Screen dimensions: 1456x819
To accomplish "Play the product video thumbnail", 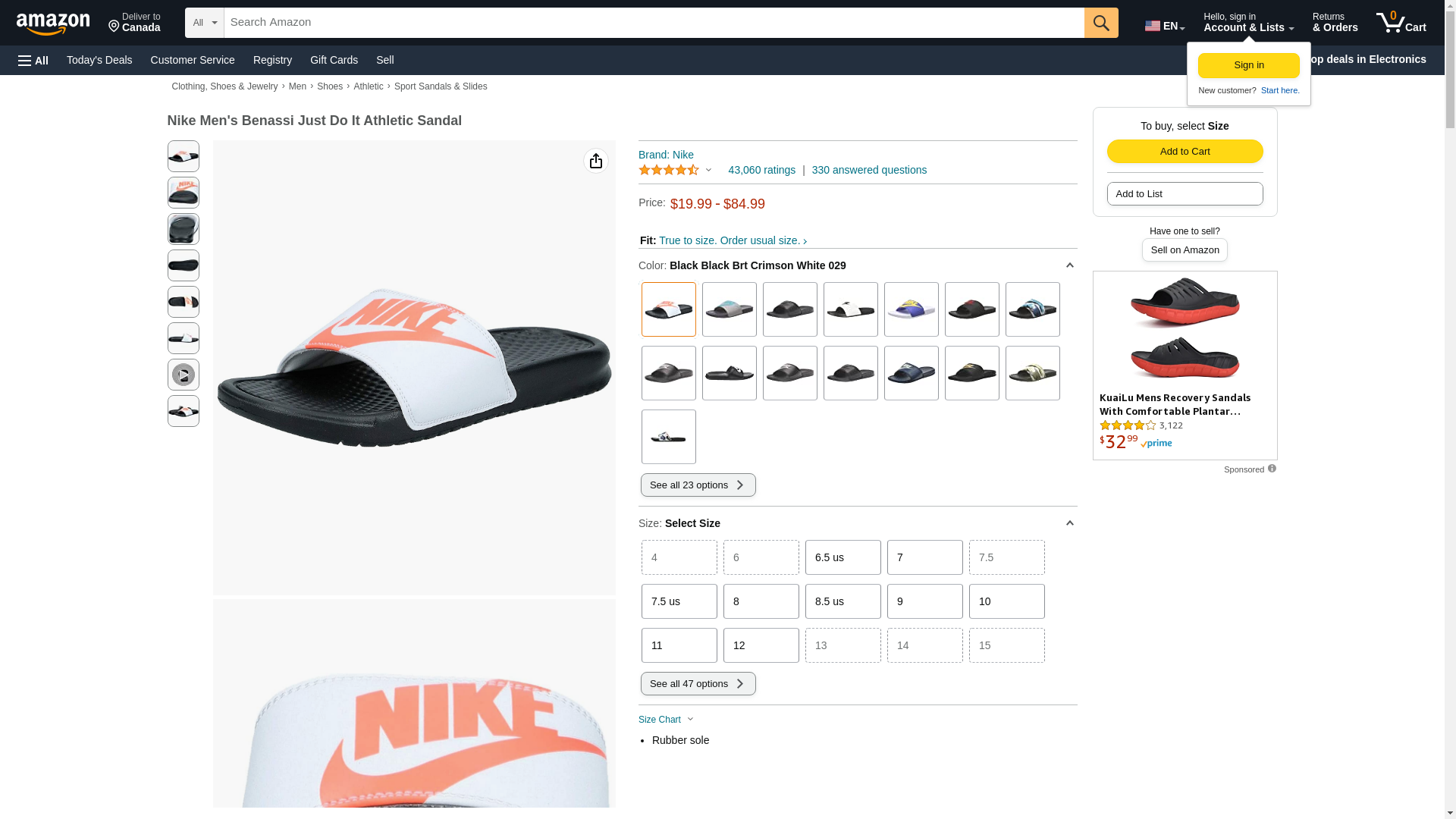I will tap(183, 375).
